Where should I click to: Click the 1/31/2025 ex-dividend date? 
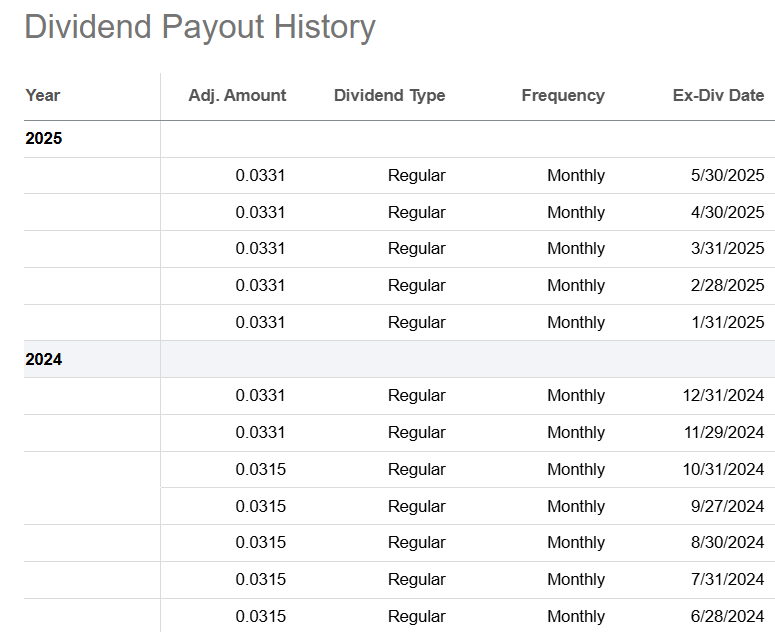pyautogui.click(x=727, y=322)
